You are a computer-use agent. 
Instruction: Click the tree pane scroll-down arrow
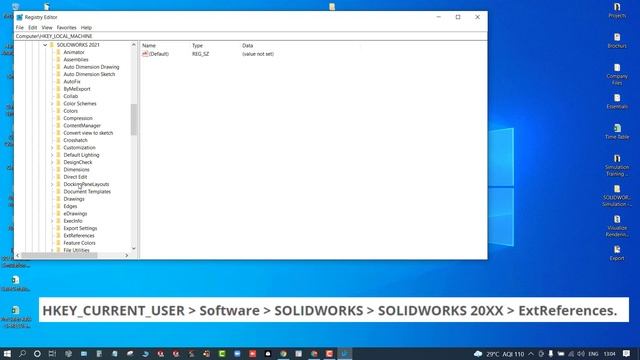click(x=133, y=249)
